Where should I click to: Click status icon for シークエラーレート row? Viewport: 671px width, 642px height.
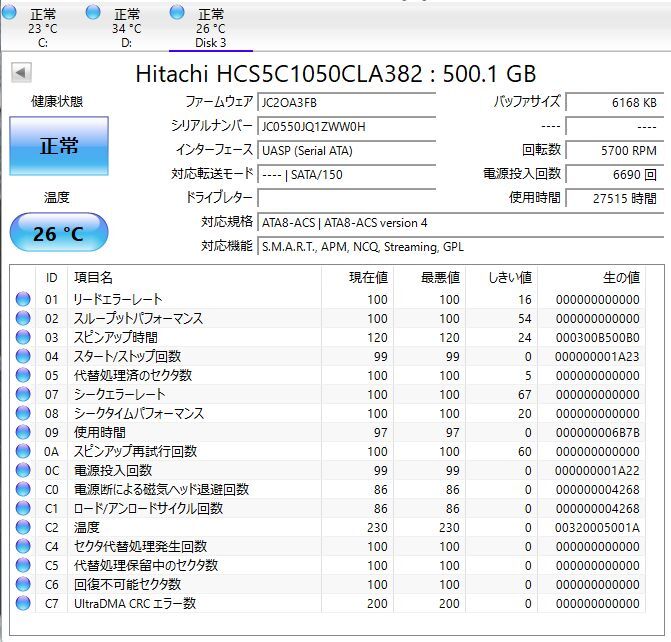pos(23,395)
